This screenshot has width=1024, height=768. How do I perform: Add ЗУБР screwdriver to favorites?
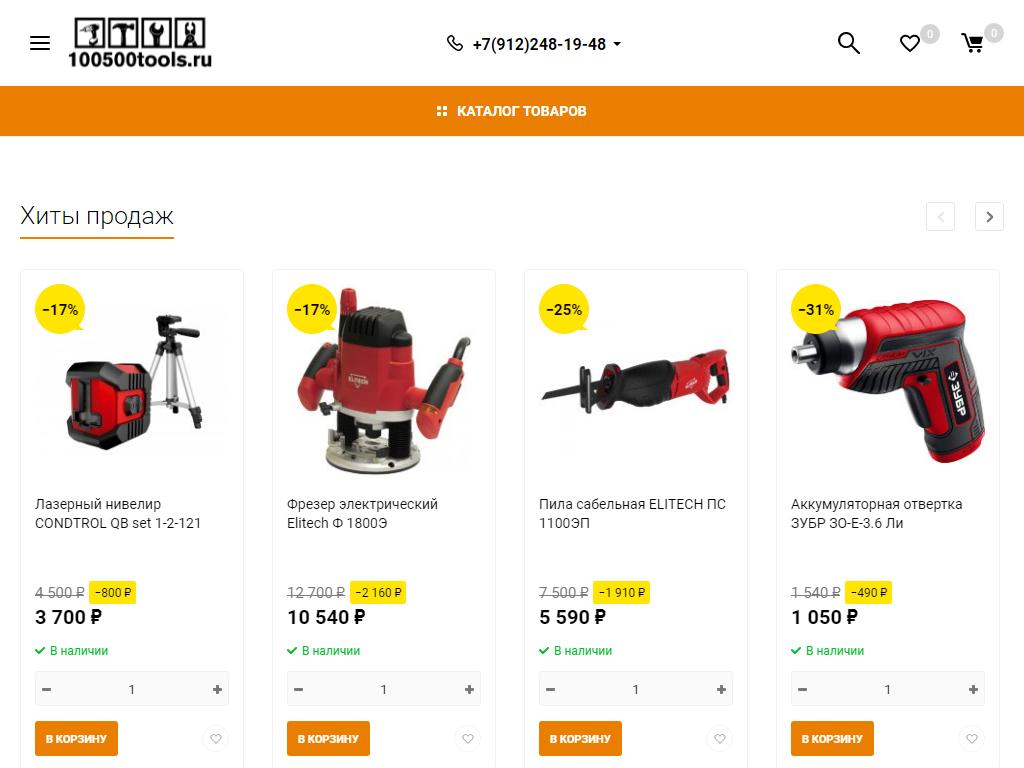tap(972, 739)
